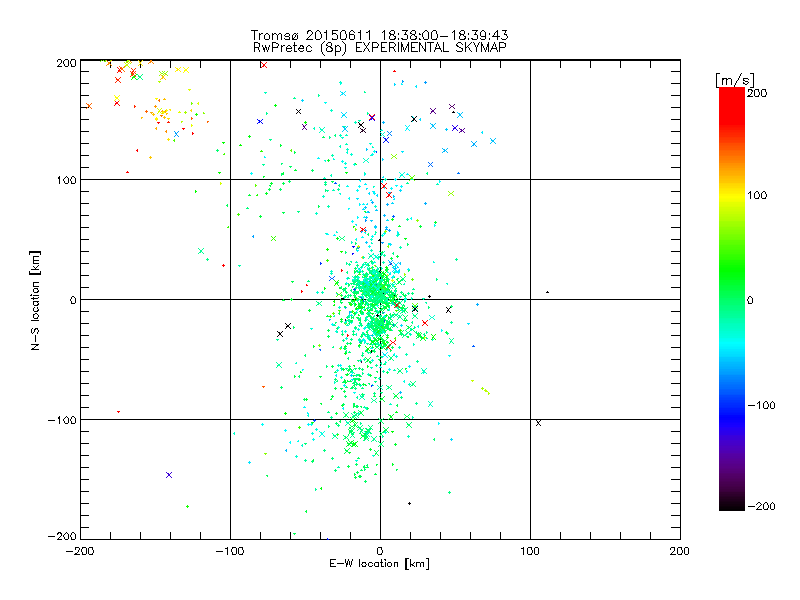Click the black X marker near (105, -103)
Image resolution: width=800 pixels, height=600 pixels.
point(538,423)
